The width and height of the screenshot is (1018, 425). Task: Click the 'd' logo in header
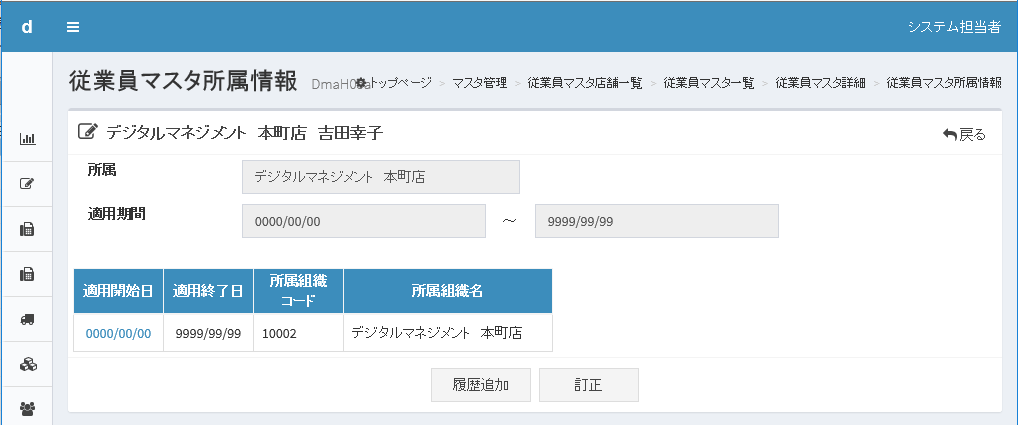[27, 27]
